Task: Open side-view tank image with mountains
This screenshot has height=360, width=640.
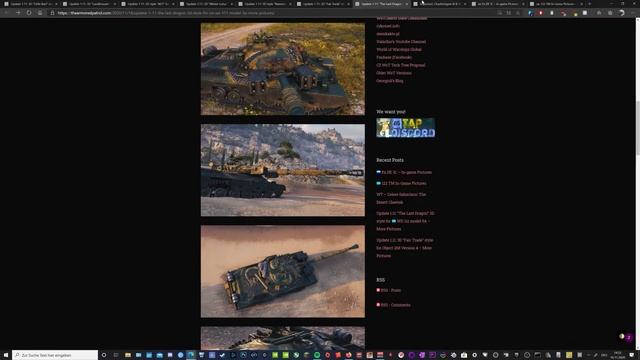Action: pyautogui.click(x=283, y=170)
